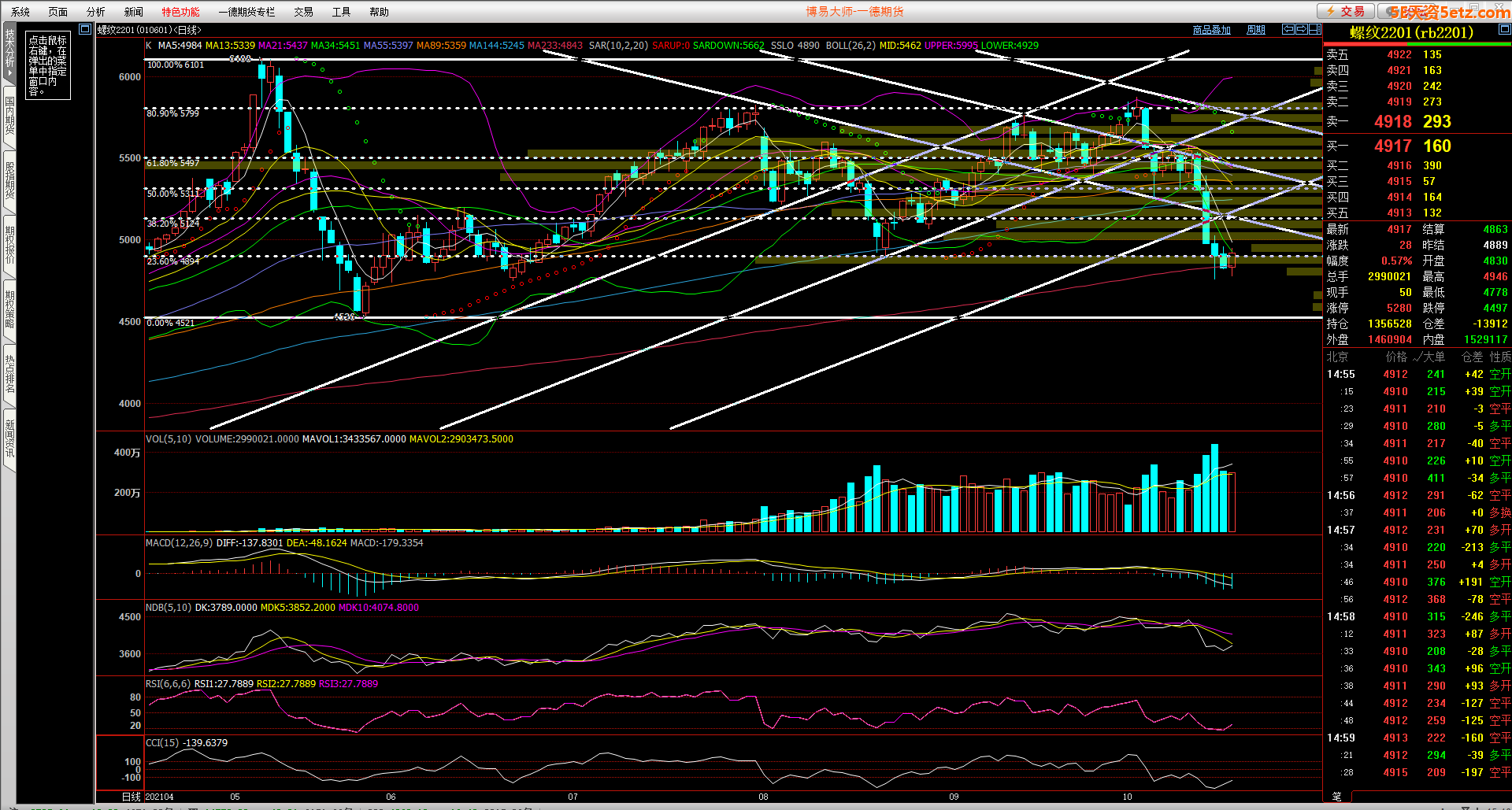
Task: Click the 笔 tab at the bottom right
Action: (1336, 797)
